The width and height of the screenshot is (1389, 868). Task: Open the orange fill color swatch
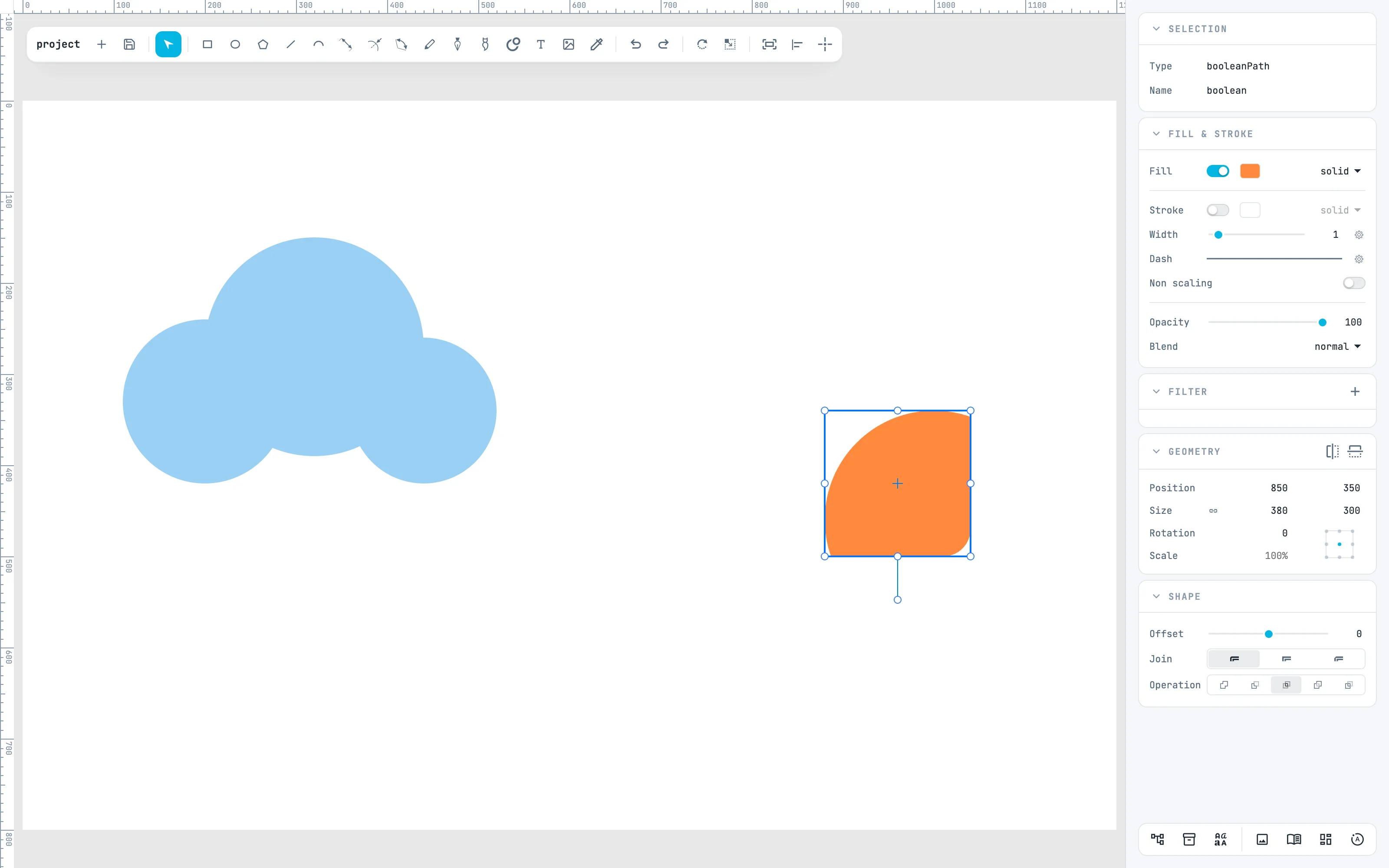pyautogui.click(x=1250, y=171)
